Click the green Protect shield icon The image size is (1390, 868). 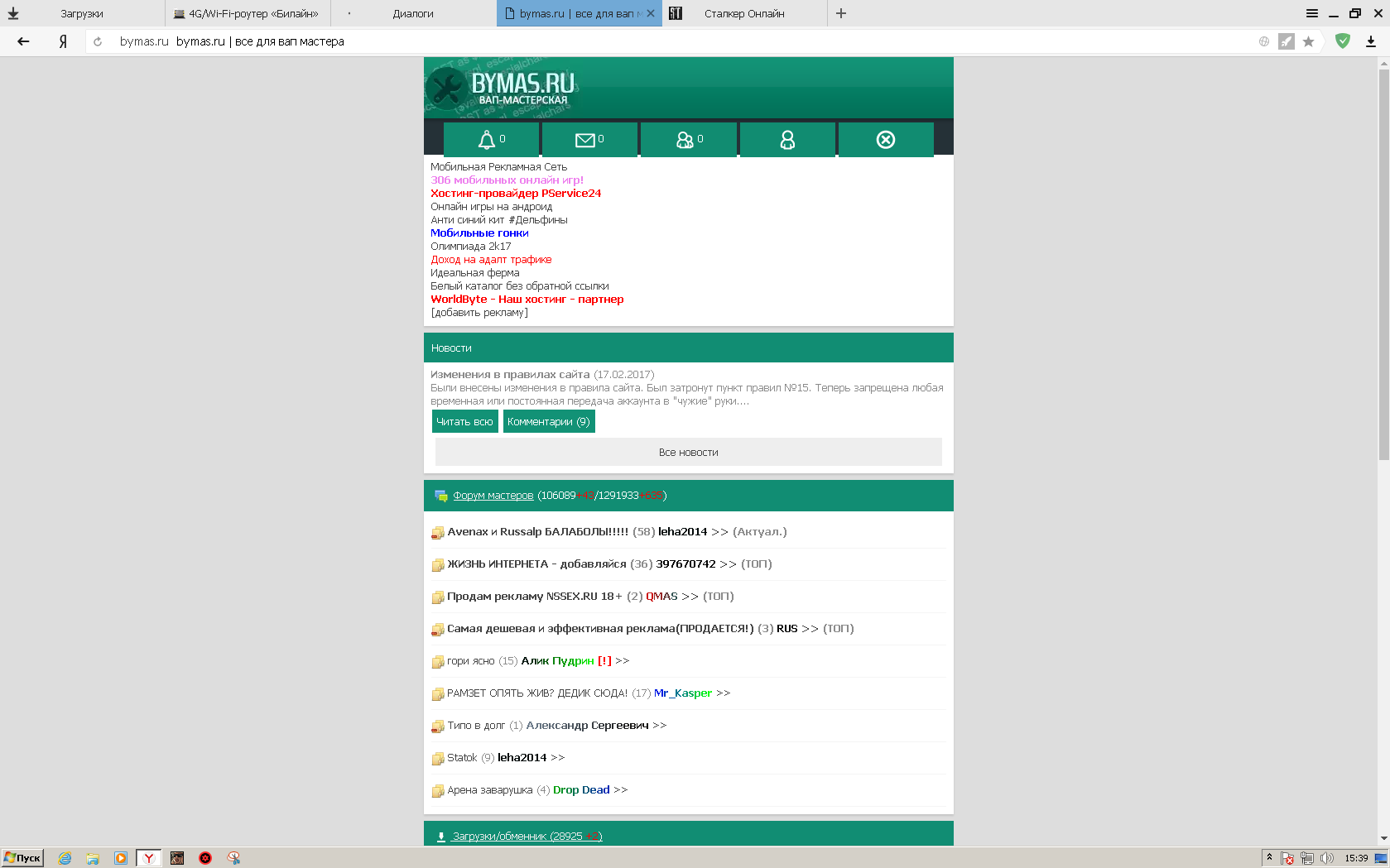coord(1343,41)
